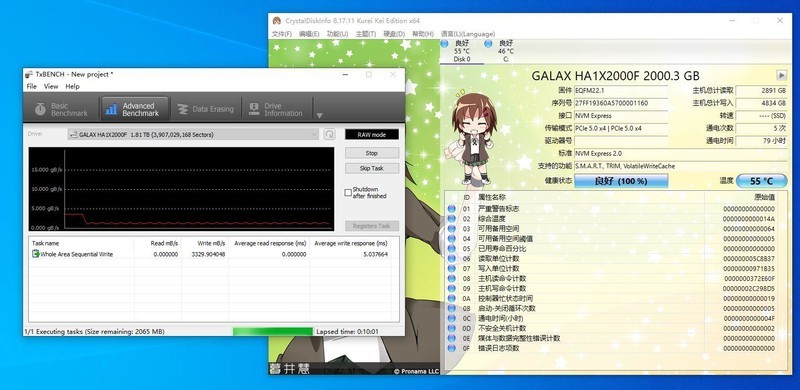
Task: Click status circle for attribute 01 严重警告标志
Action: point(452,209)
